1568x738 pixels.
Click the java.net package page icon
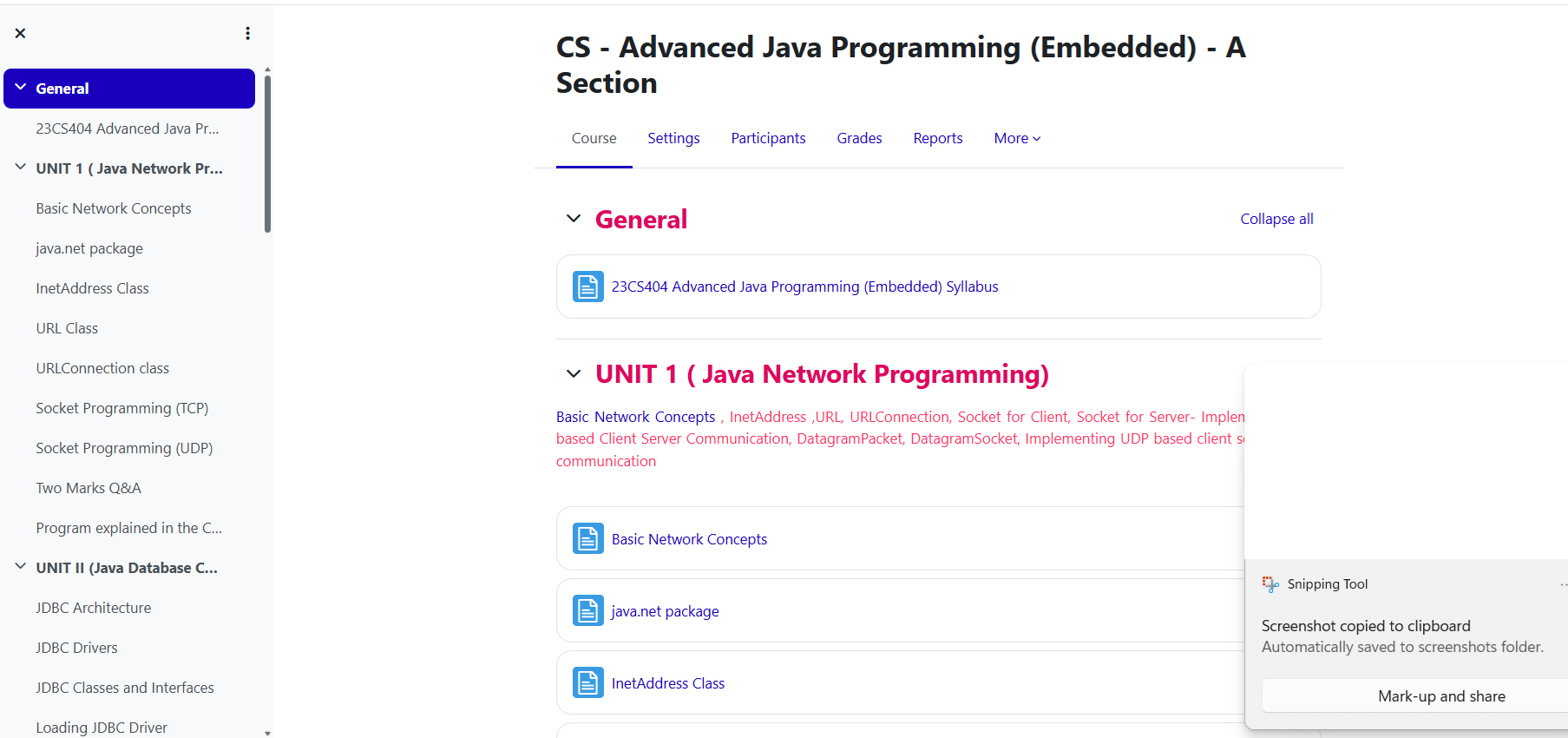coord(587,611)
